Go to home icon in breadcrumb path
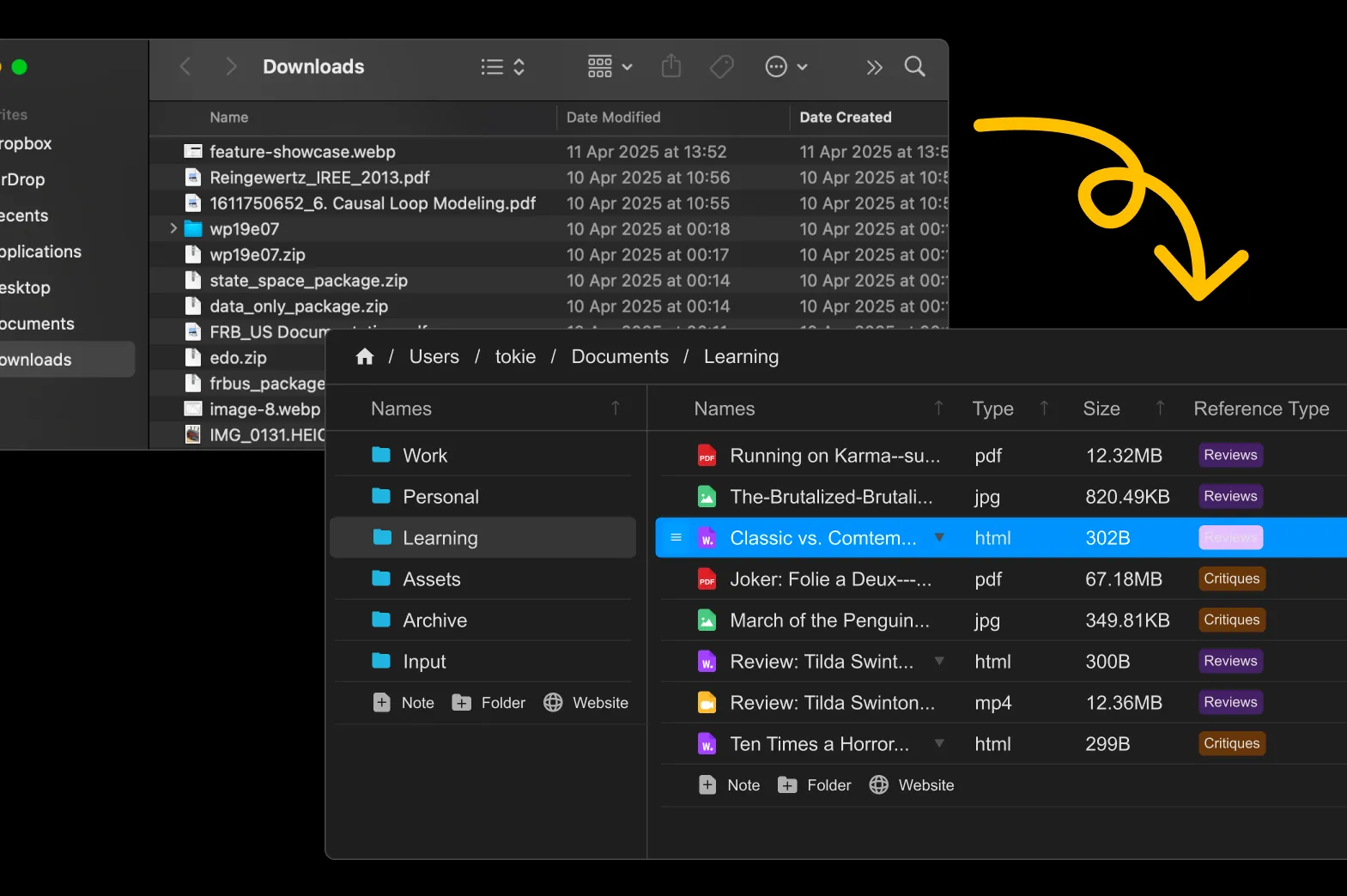The height and width of the screenshot is (896, 1347). 365,357
